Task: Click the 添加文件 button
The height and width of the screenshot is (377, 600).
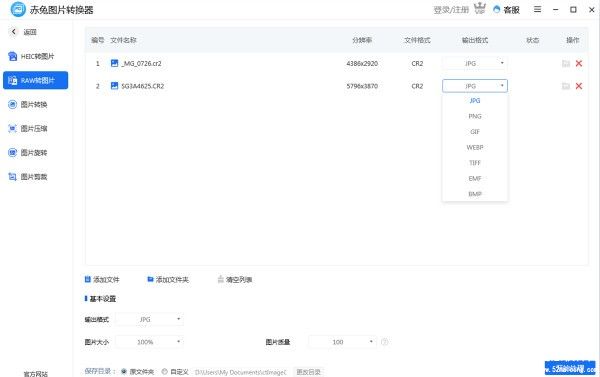Action: pos(102,280)
